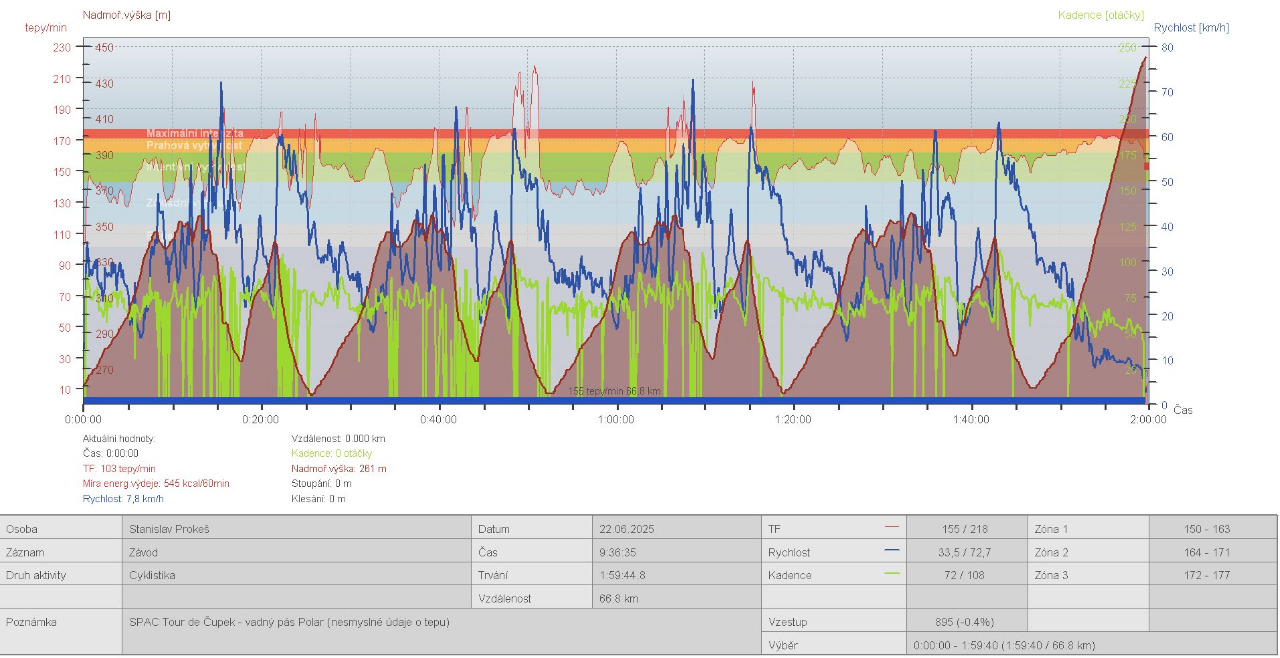The height and width of the screenshot is (658, 1280).
Task: Click the Rychlost [km/h] axis title
Action: point(1191,27)
